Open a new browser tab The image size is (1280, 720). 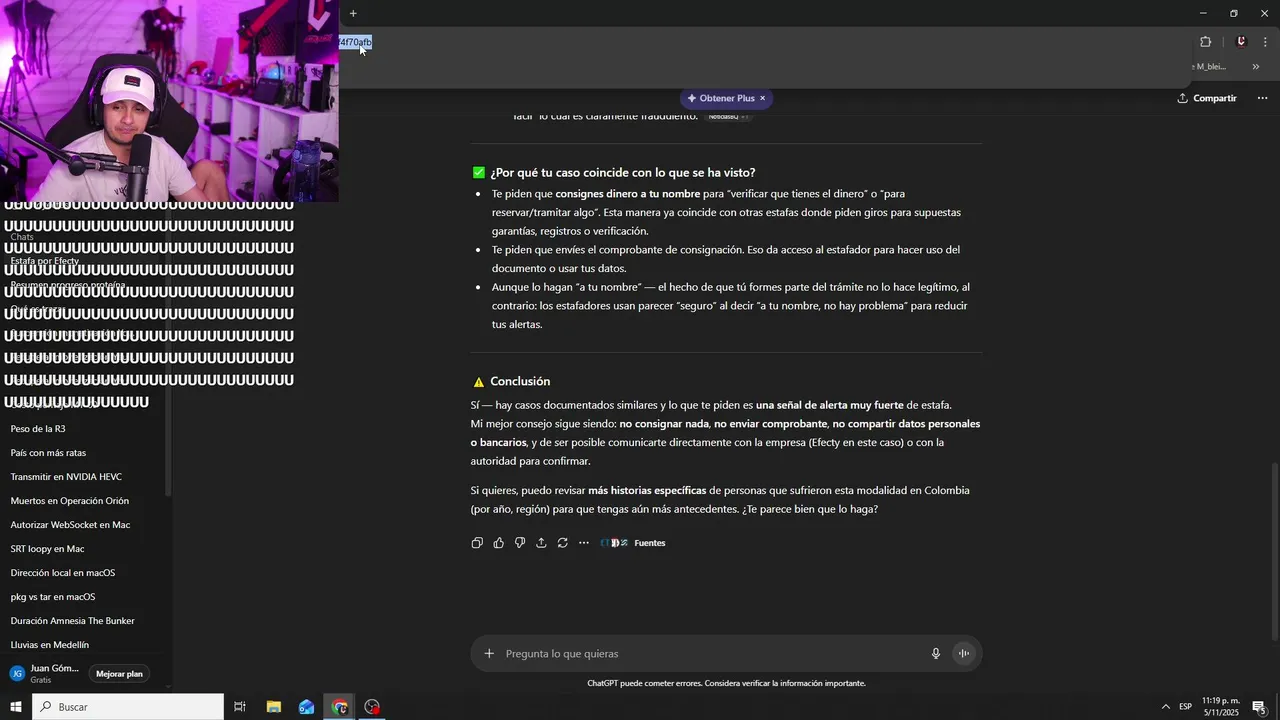[x=353, y=13]
